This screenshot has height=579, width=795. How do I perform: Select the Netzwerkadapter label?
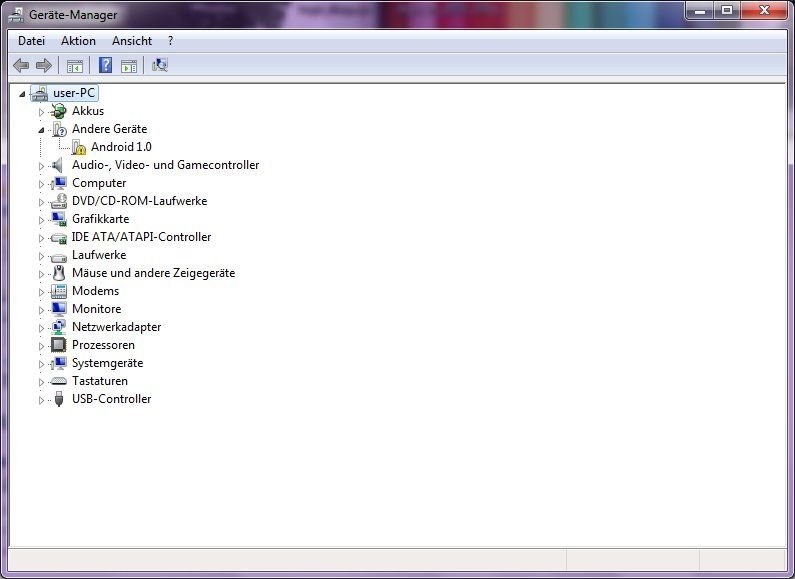[117, 327]
